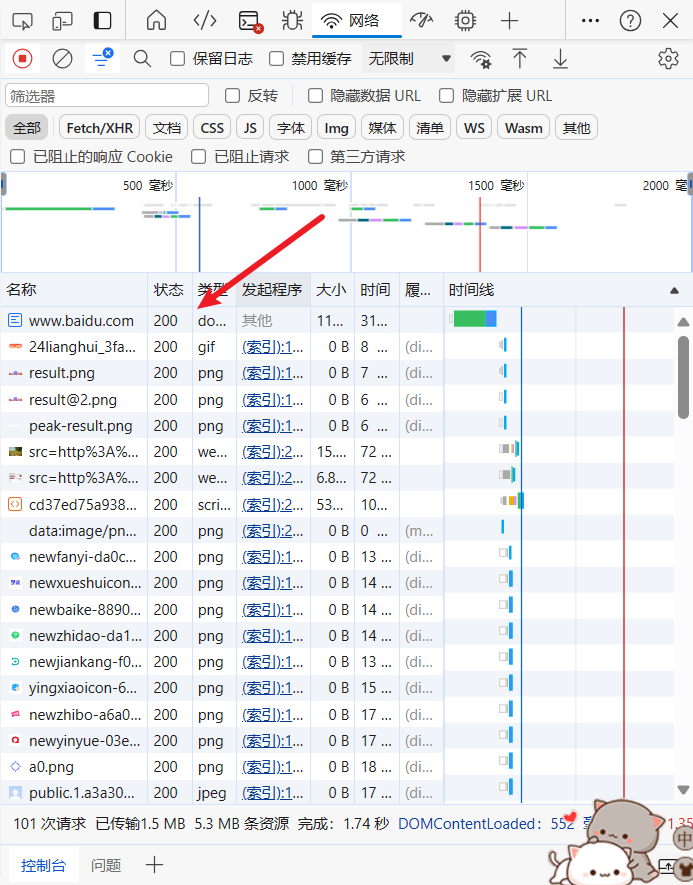Image resolution: width=693 pixels, height=885 pixels.
Task: Filter requests by 其他
Action: point(576,128)
